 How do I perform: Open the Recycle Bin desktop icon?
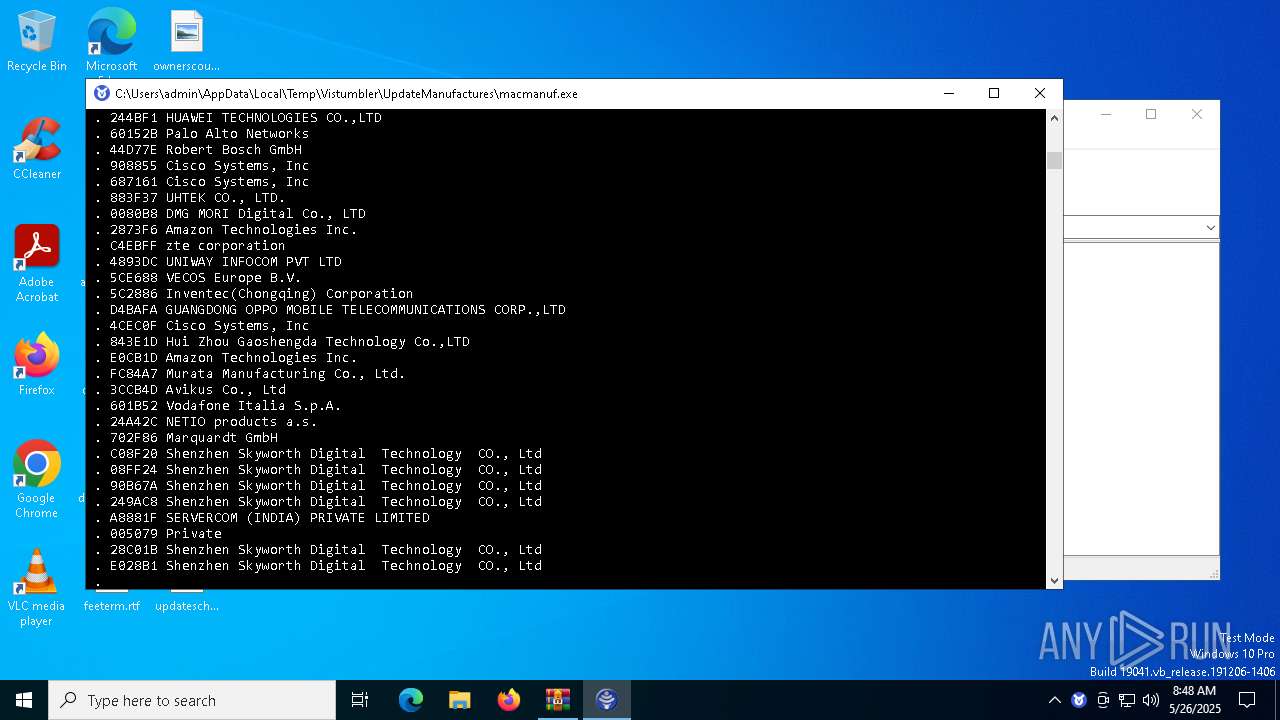[37, 41]
